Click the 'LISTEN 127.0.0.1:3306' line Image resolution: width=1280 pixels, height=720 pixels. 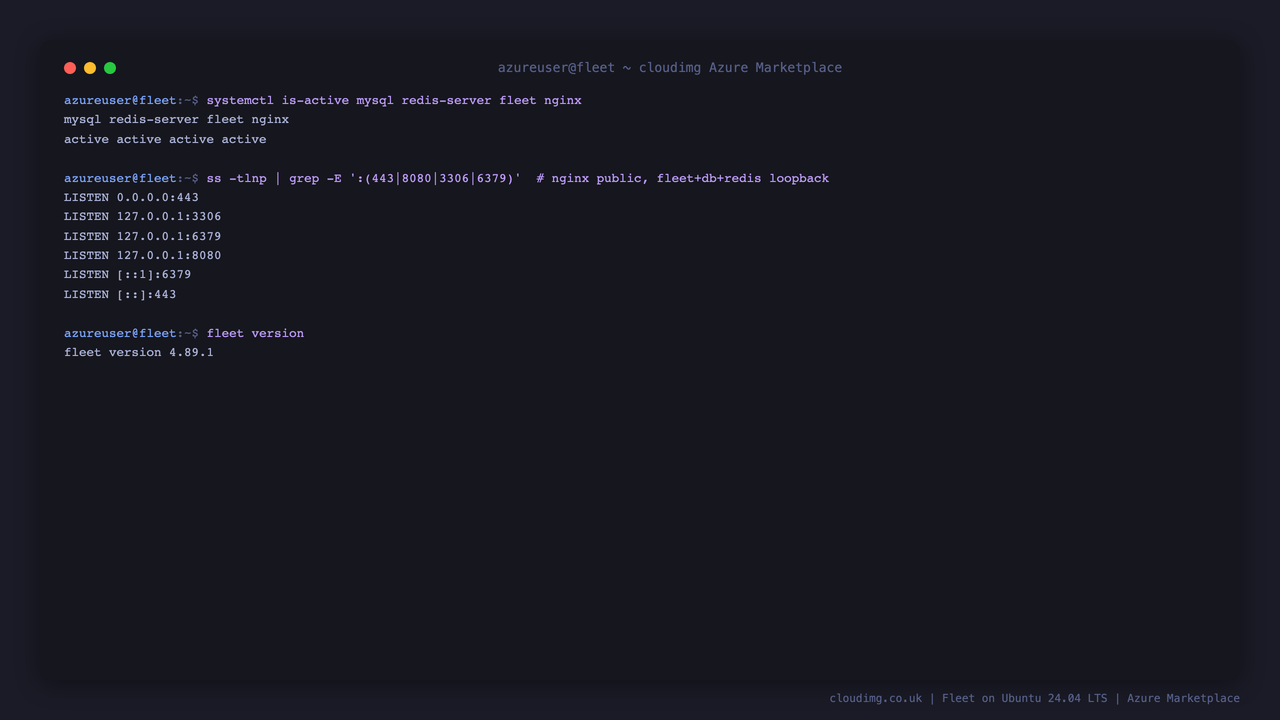(x=142, y=216)
